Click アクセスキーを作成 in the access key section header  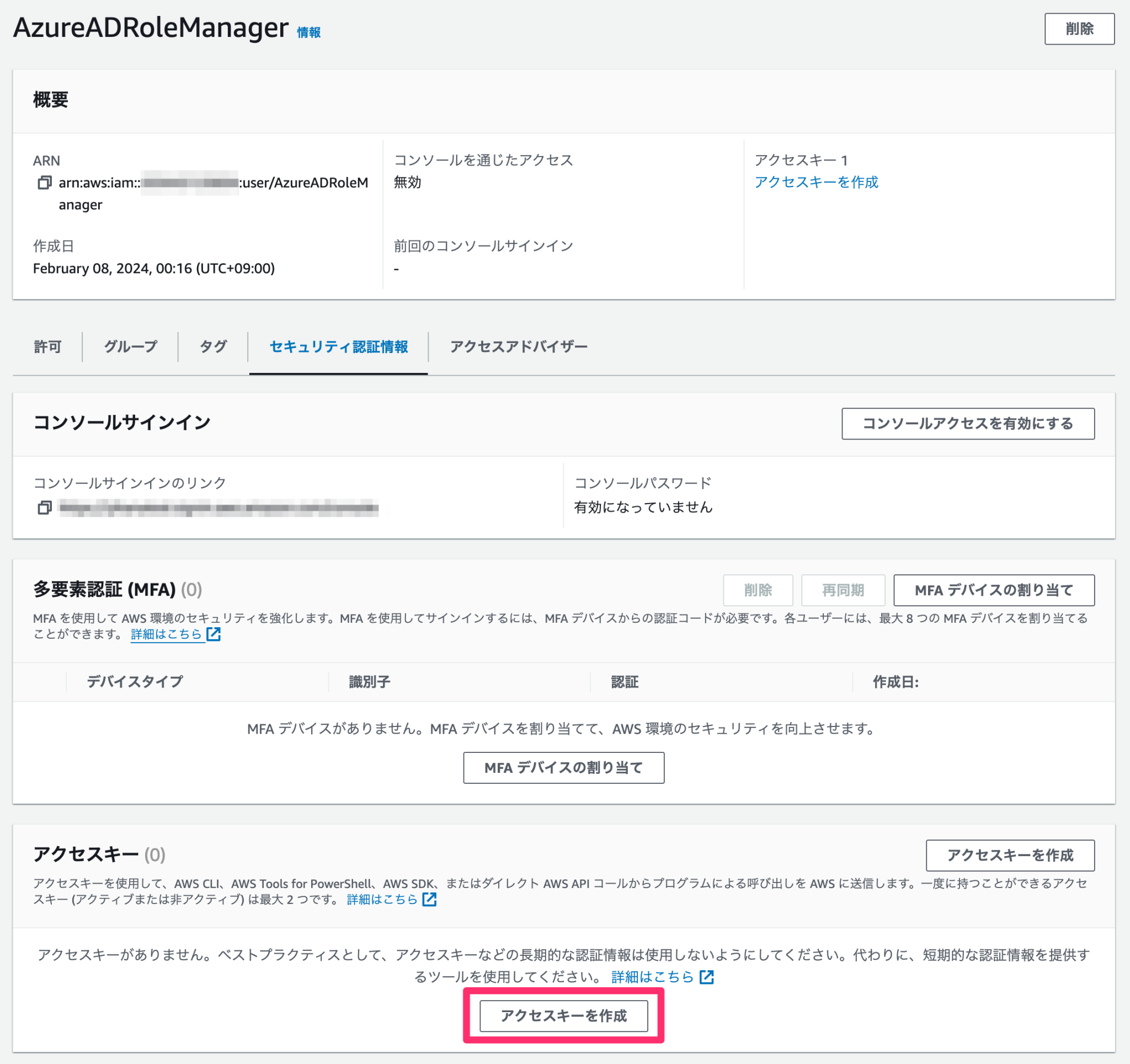(1010, 856)
